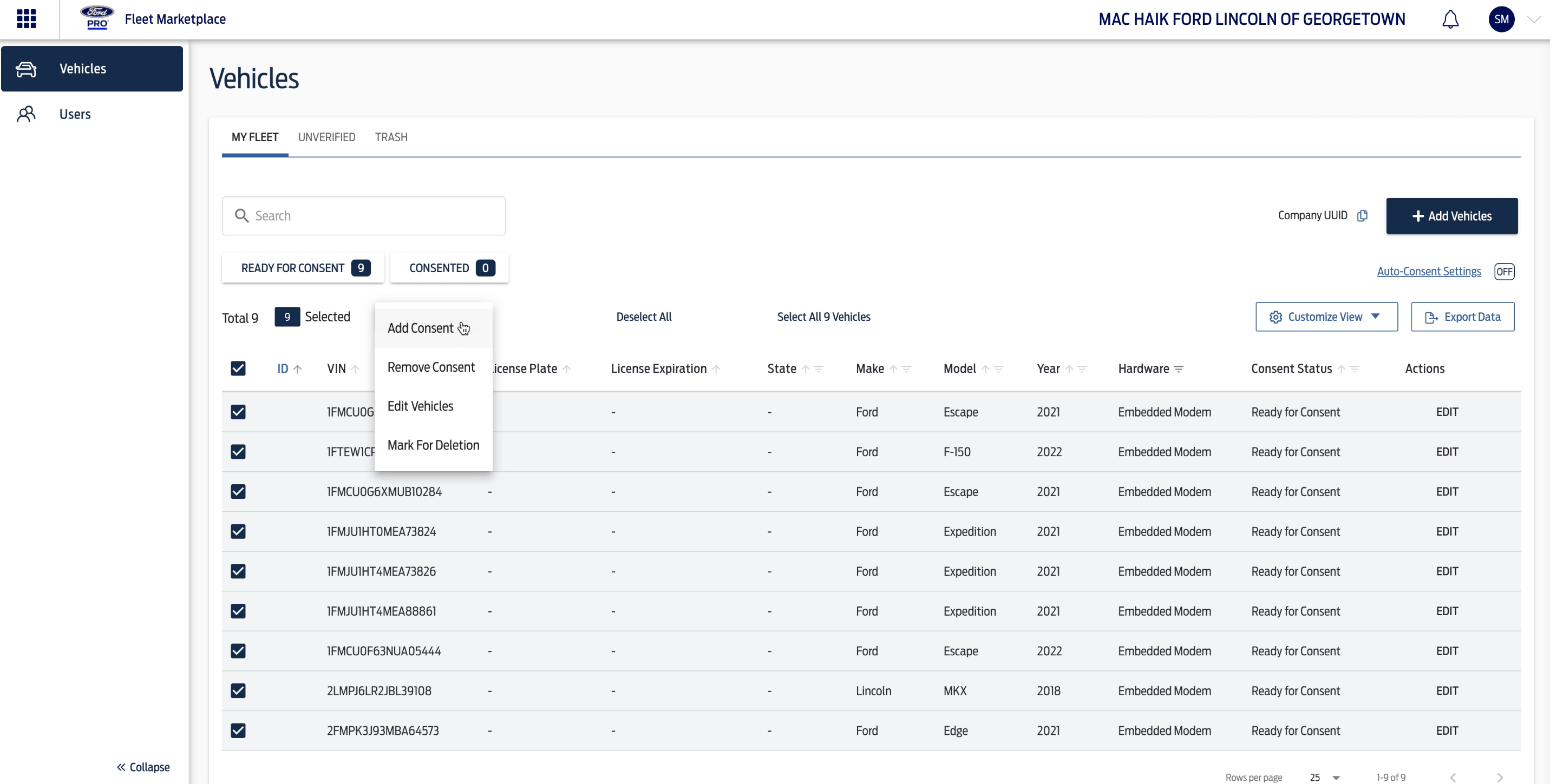Screen dimensions: 1550x784
Task: Click the search magnifier icon
Action: pyautogui.click(x=243, y=215)
